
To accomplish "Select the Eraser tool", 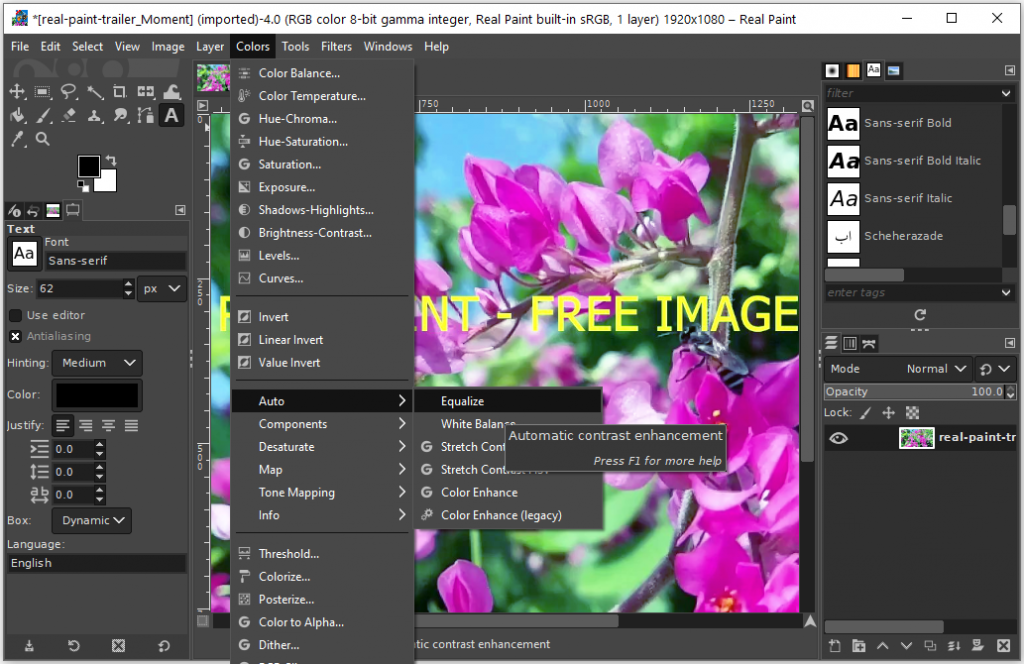I will pos(69,116).
